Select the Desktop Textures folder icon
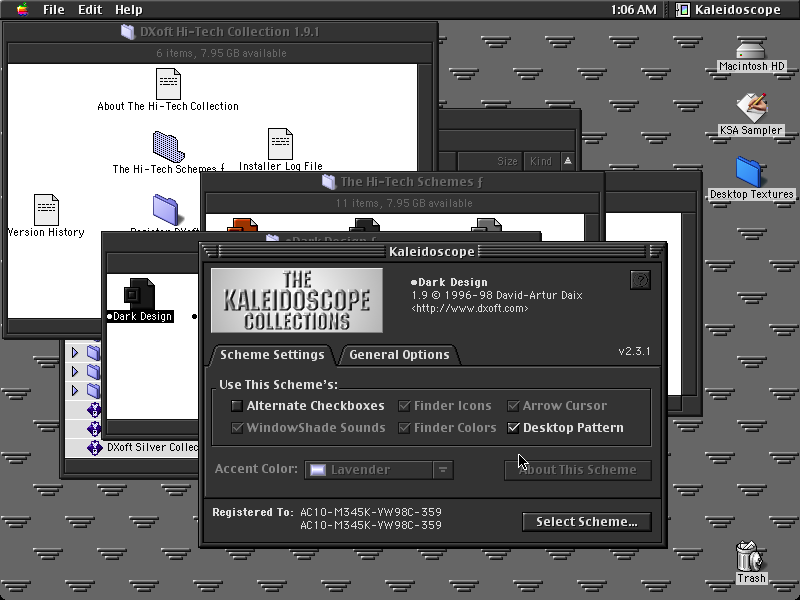 click(748, 172)
